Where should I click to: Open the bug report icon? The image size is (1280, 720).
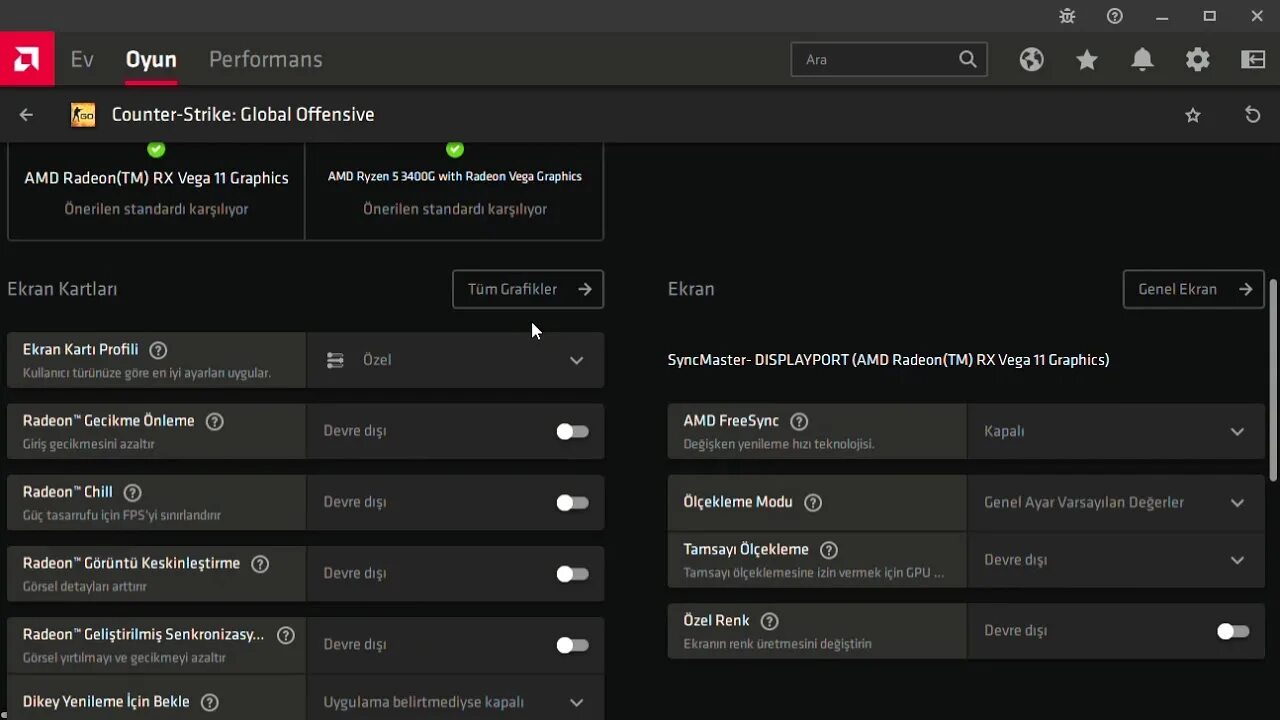(x=1067, y=16)
